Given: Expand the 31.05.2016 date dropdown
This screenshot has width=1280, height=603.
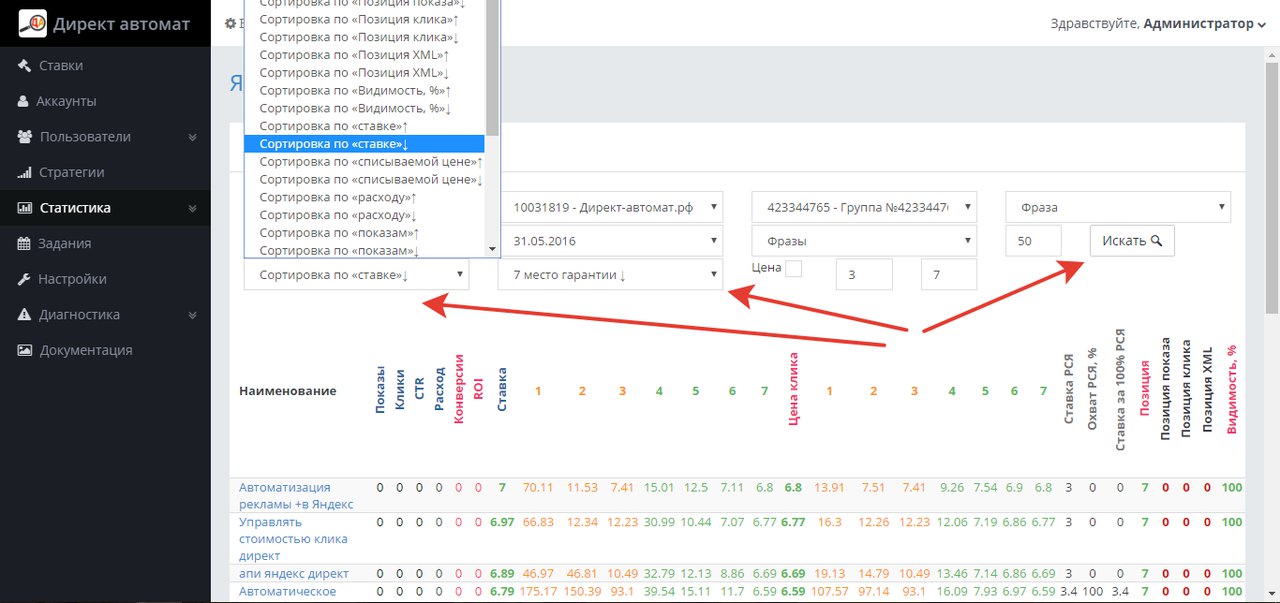Looking at the screenshot, I should [x=610, y=241].
